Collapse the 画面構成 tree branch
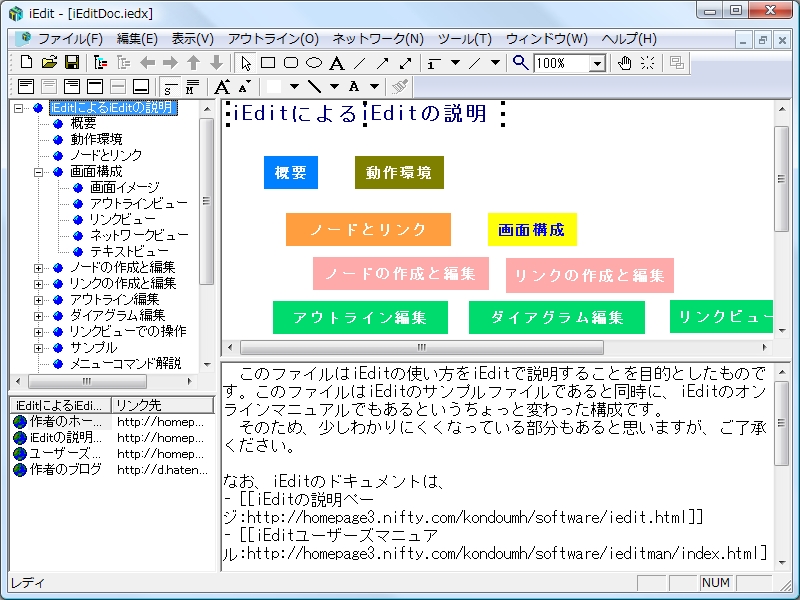 37,172
